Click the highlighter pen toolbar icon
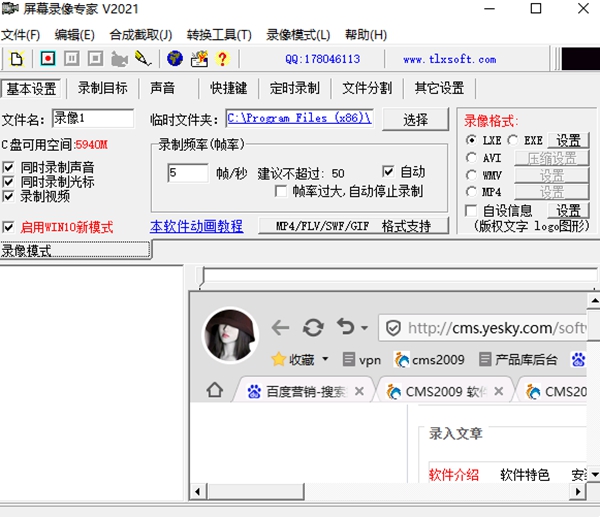The height and width of the screenshot is (517, 600). pyautogui.click(x=143, y=59)
